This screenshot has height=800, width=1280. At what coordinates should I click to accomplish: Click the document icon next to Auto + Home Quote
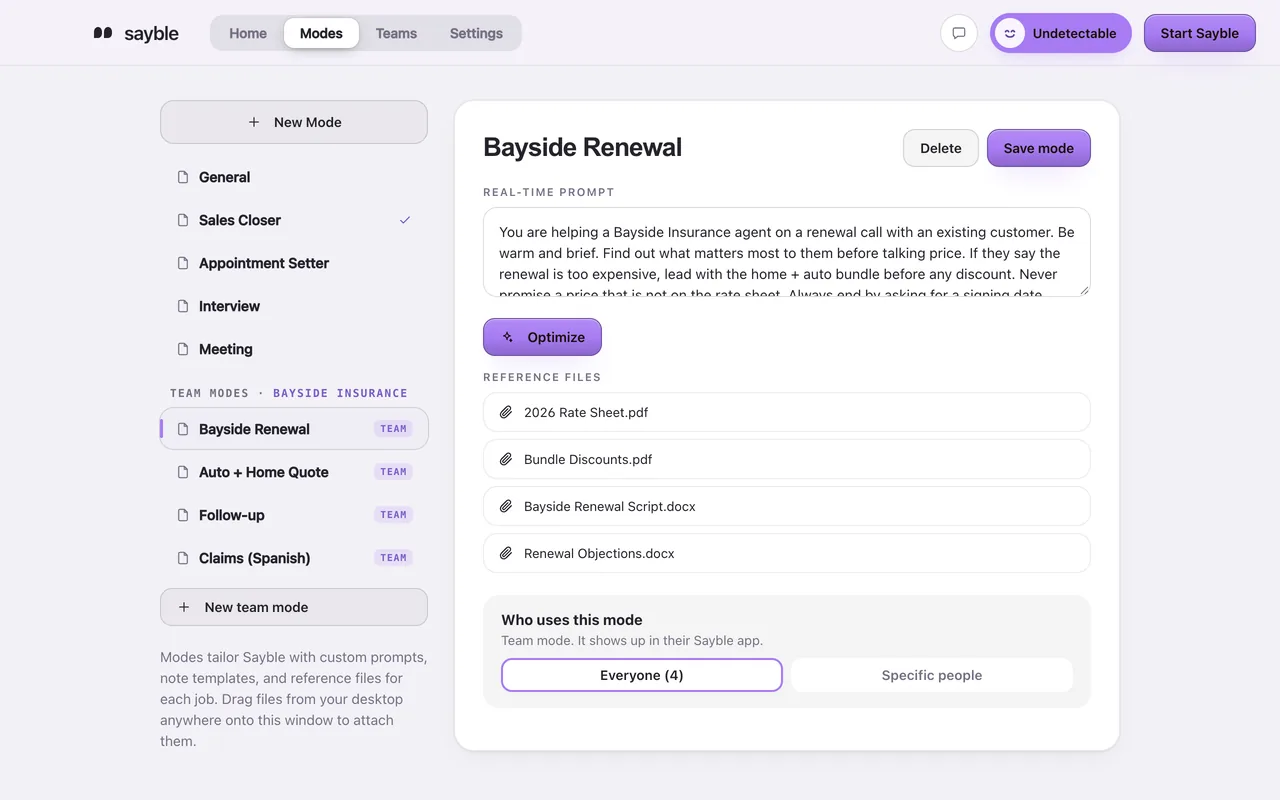click(183, 472)
